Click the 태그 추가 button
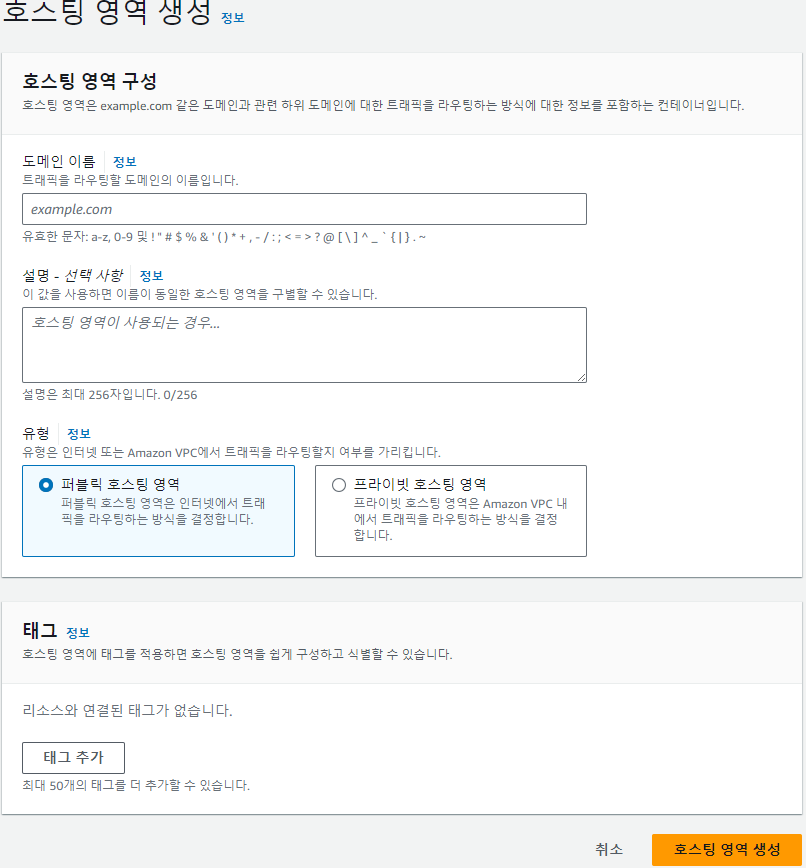This screenshot has height=868, width=806. coord(74,758)
